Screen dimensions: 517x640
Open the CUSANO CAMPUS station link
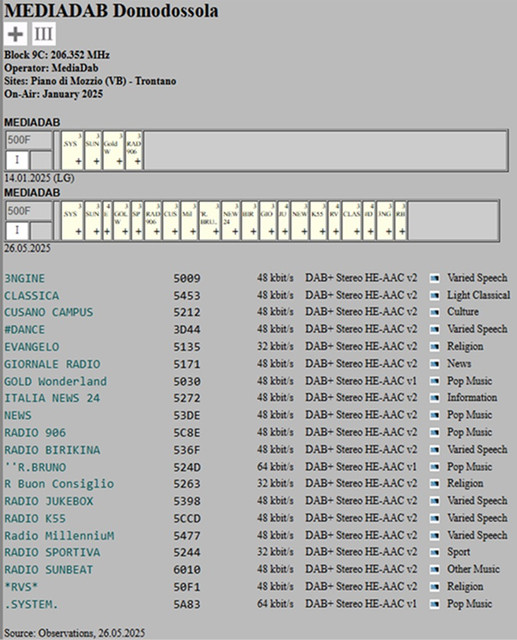(49, 312)
